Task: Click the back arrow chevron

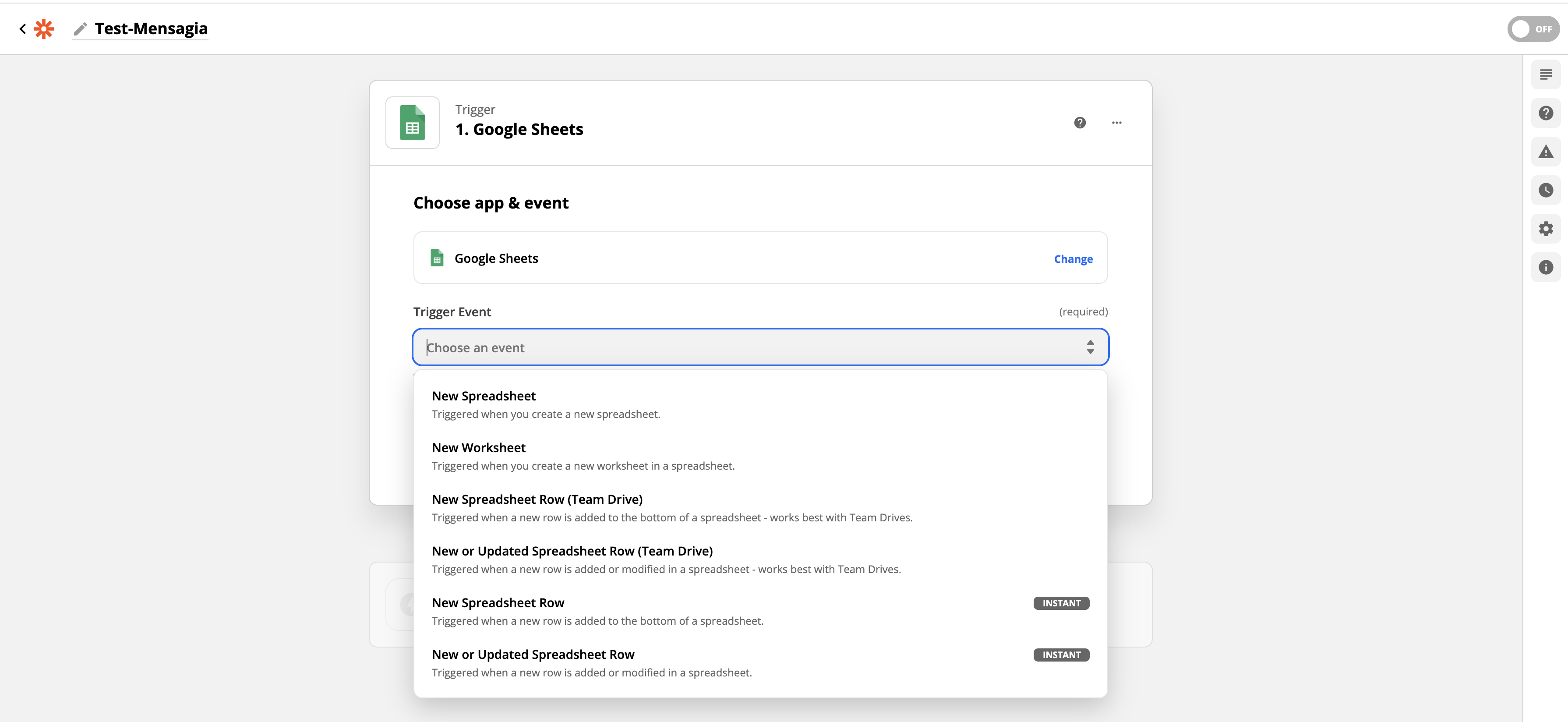Action: 22,28
